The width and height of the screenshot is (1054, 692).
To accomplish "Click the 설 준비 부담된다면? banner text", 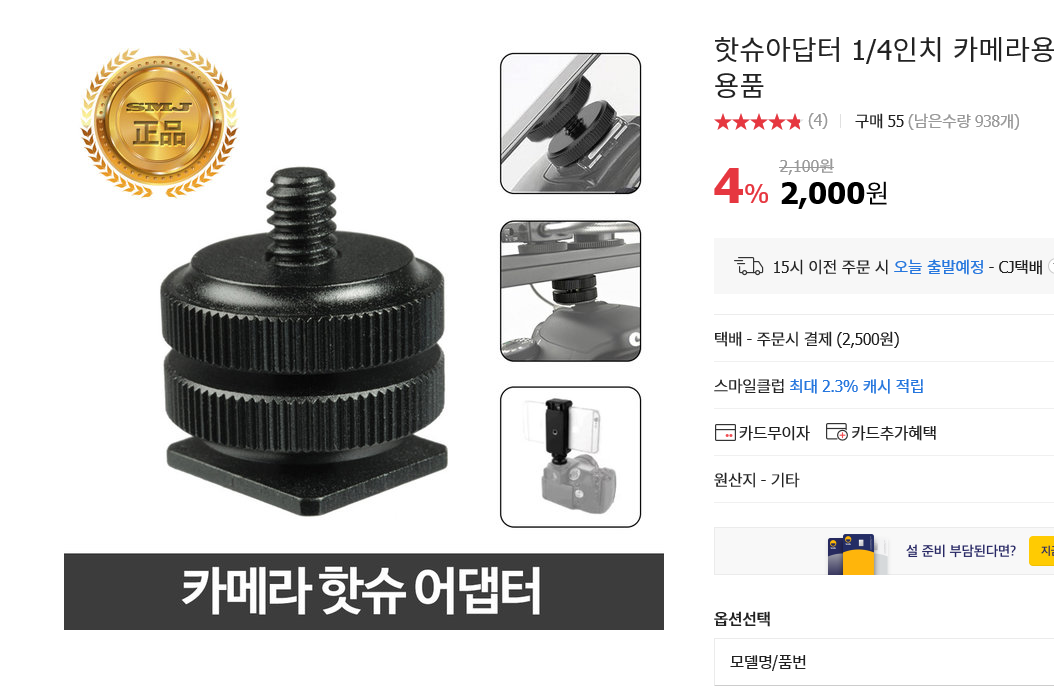I will (x=961, y=551).
